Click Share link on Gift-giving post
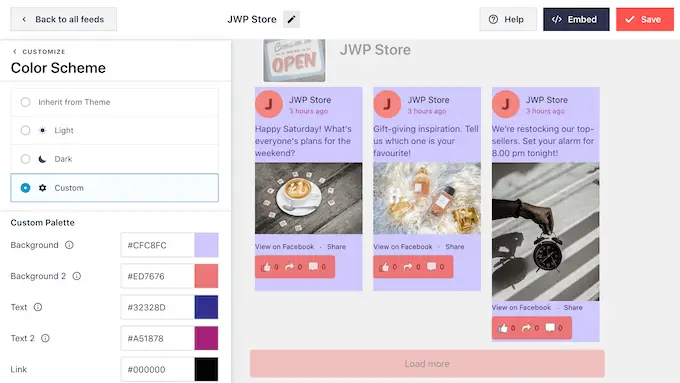Screen dimensions: 680x383 455,246
